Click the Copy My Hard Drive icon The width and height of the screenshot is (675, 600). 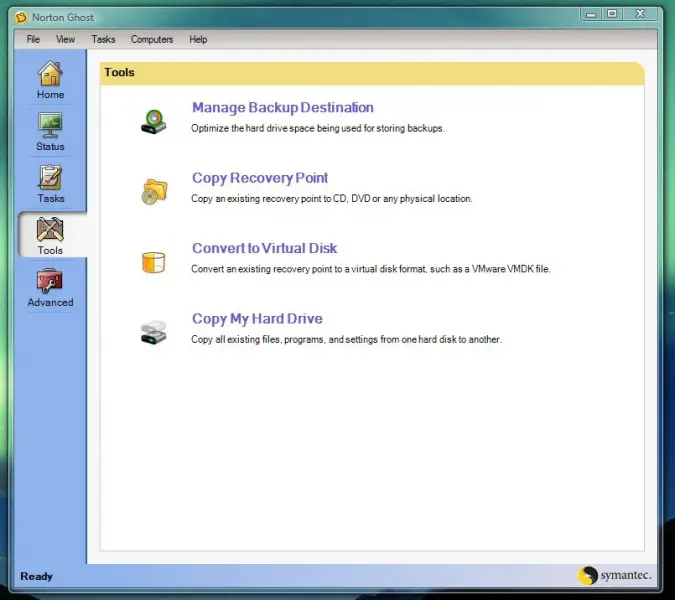point(154,332)
